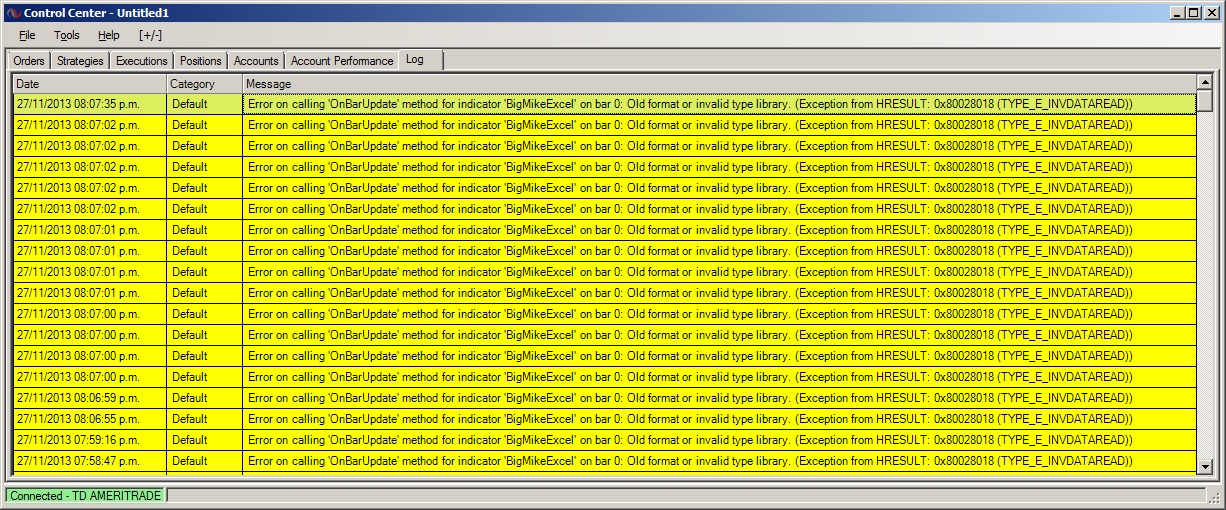This screenshot has height=510, width=1226.
Task: Click the Message column header
Action: point(719,84)
